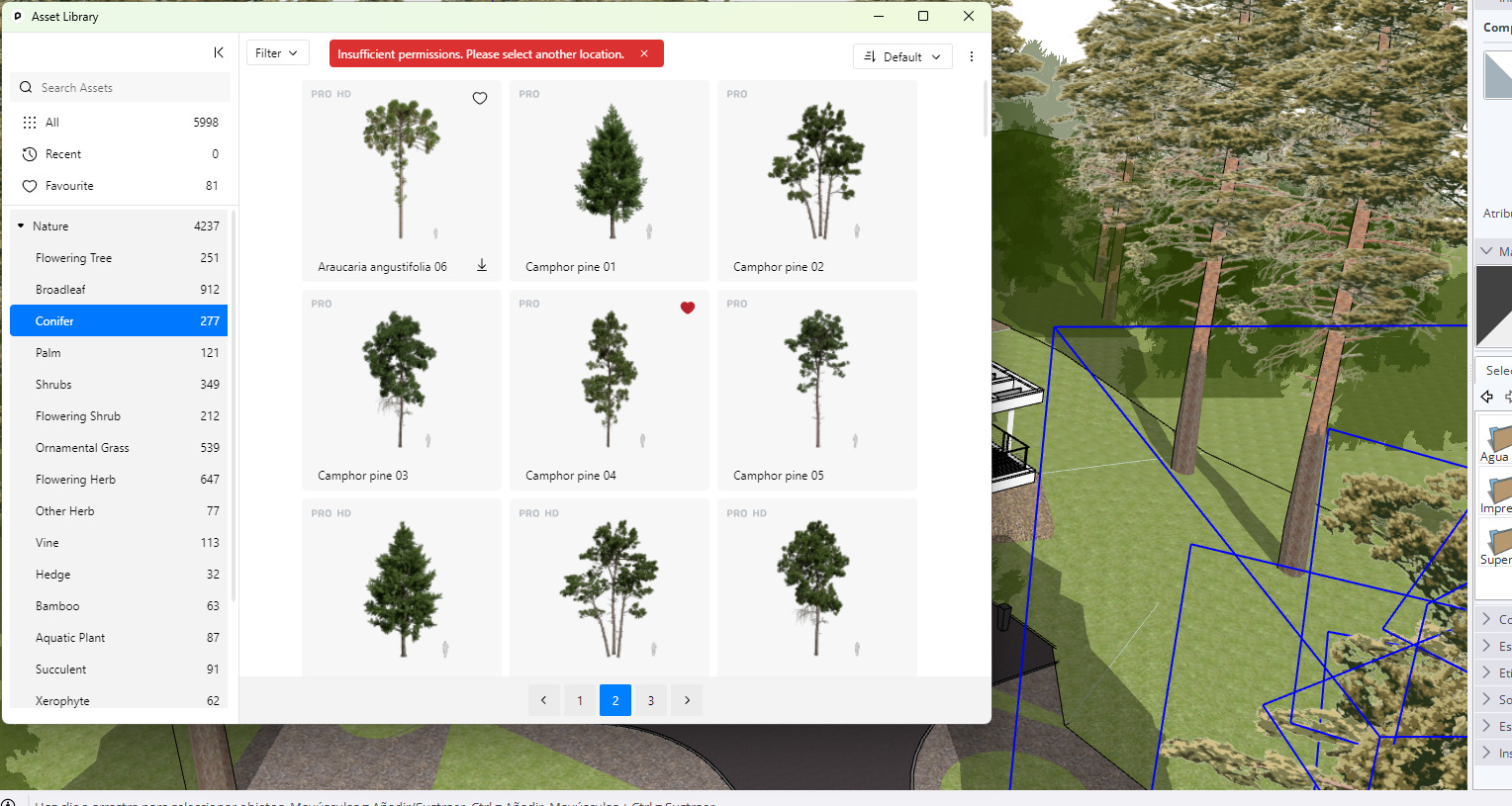
Task: Unfavourite the Camphor pine 04 asset
Action: click(x=688, y=308)
